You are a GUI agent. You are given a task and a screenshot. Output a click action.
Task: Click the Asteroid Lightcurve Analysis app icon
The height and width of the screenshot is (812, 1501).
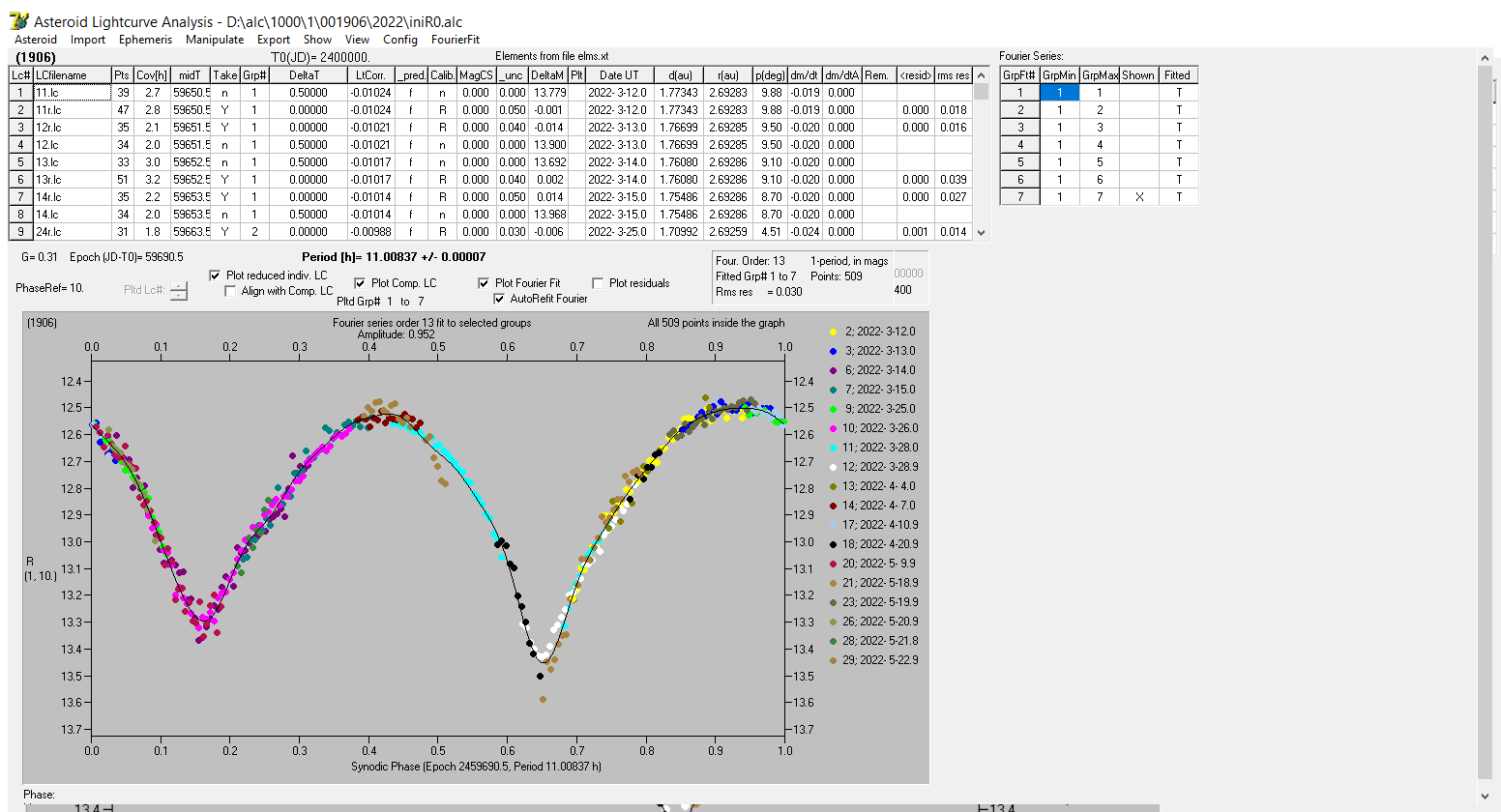click(x=18, y=21)
